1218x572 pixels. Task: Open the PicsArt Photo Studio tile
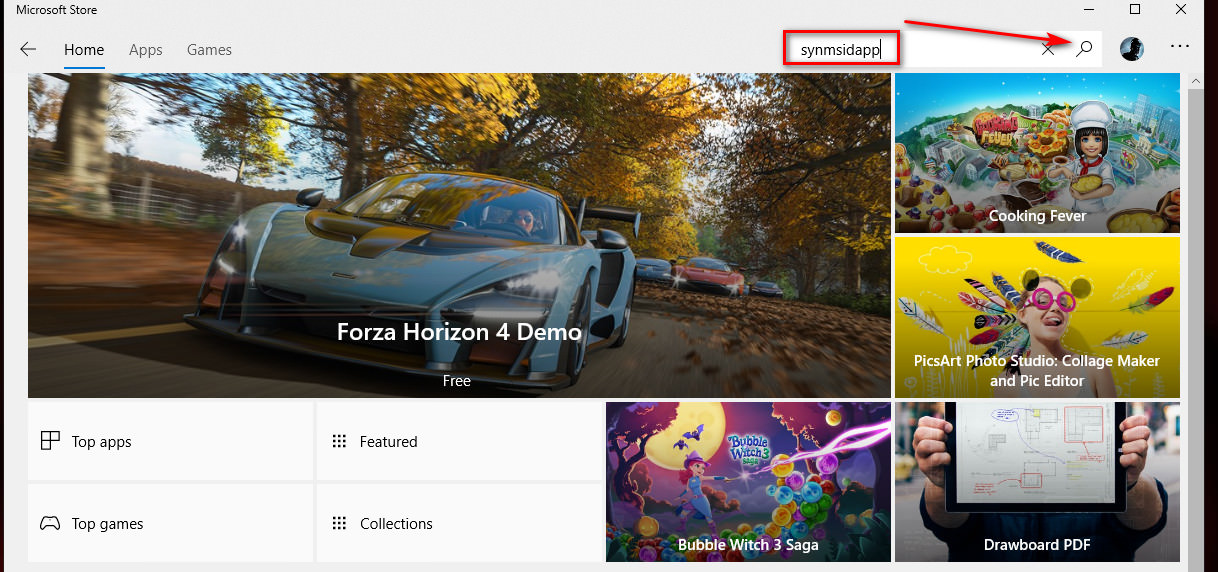tap(1037, 317)
